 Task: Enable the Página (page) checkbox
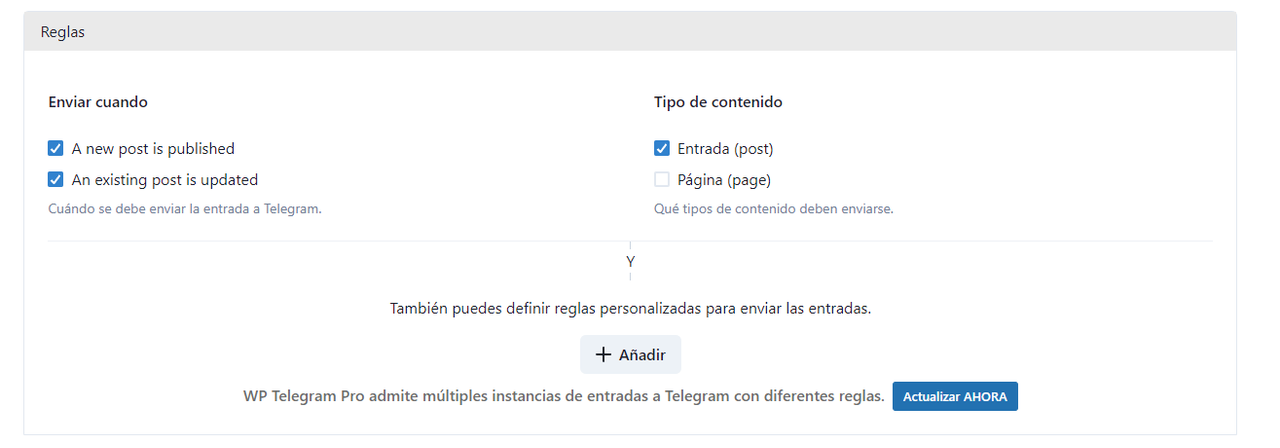click(x=662, y=180)
